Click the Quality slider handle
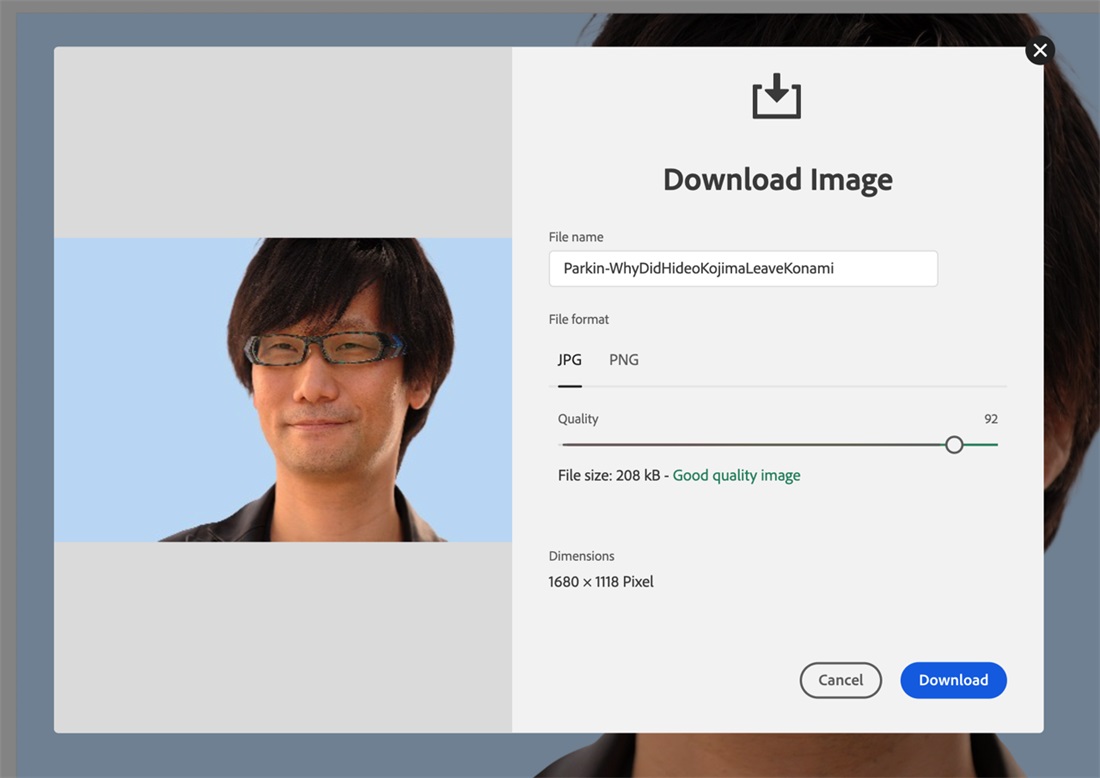The image size is (1100, 778). tap(954, 444)
